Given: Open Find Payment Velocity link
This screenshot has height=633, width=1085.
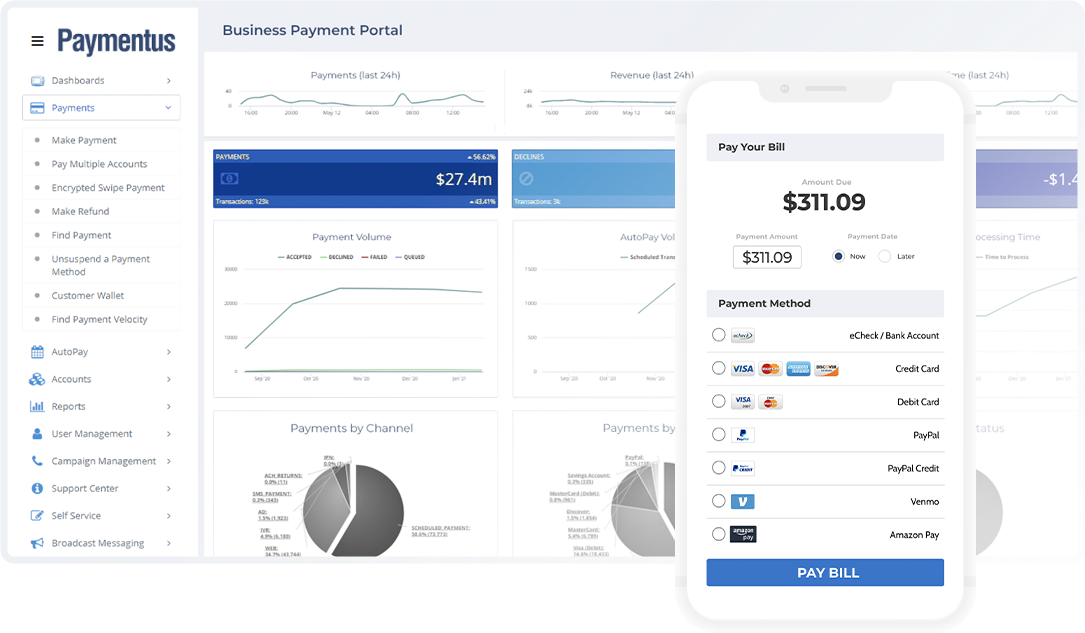Looking at the screenshot, I should [x=99, y=320].
